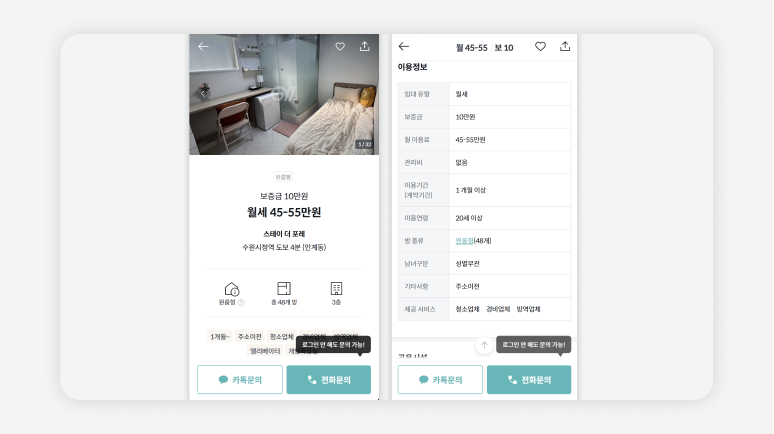Click the scroll-to-top arrow circle button
This screenshot has width=774, height=434.
[484, 345]
